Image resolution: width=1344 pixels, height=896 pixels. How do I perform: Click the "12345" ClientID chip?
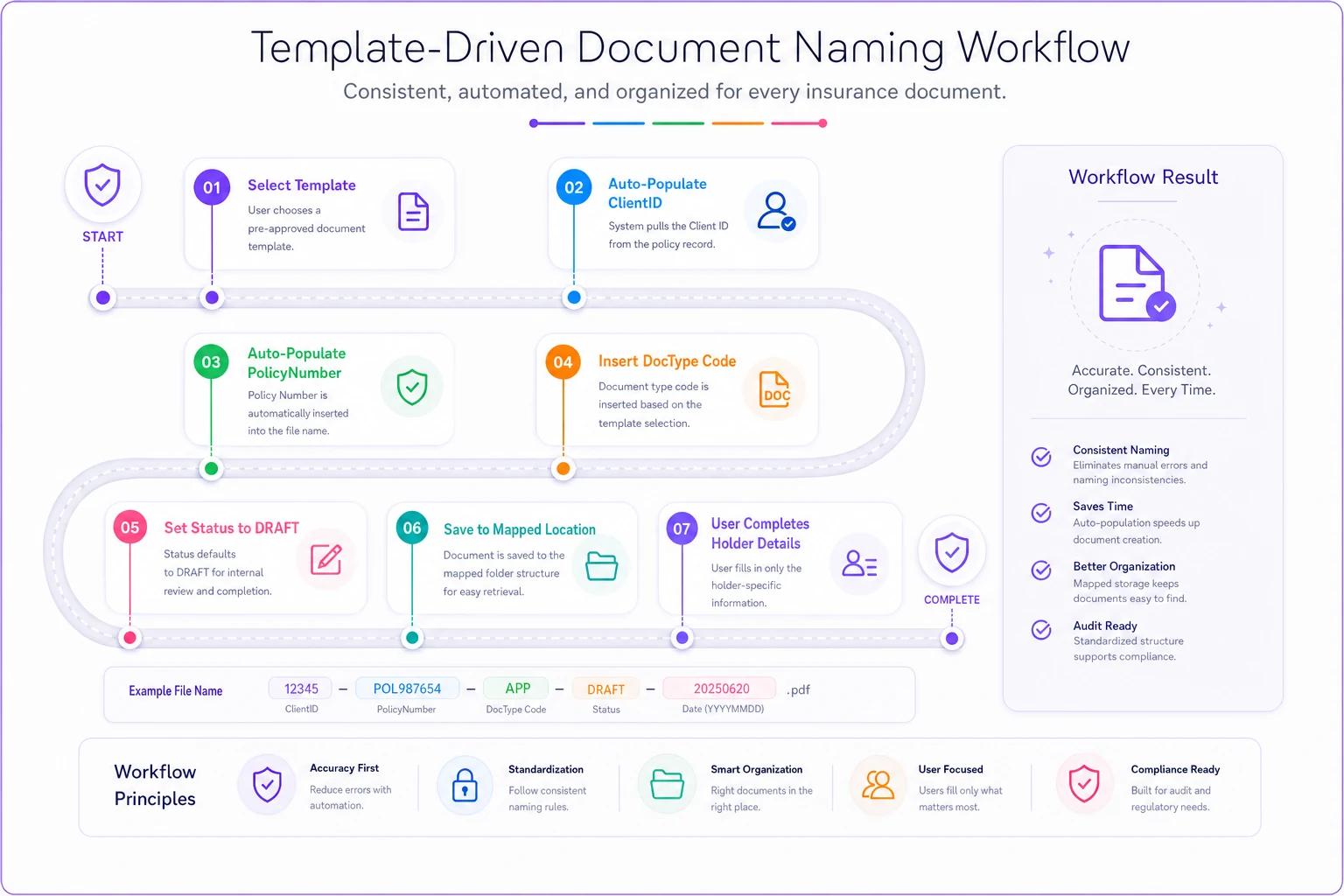301,689
